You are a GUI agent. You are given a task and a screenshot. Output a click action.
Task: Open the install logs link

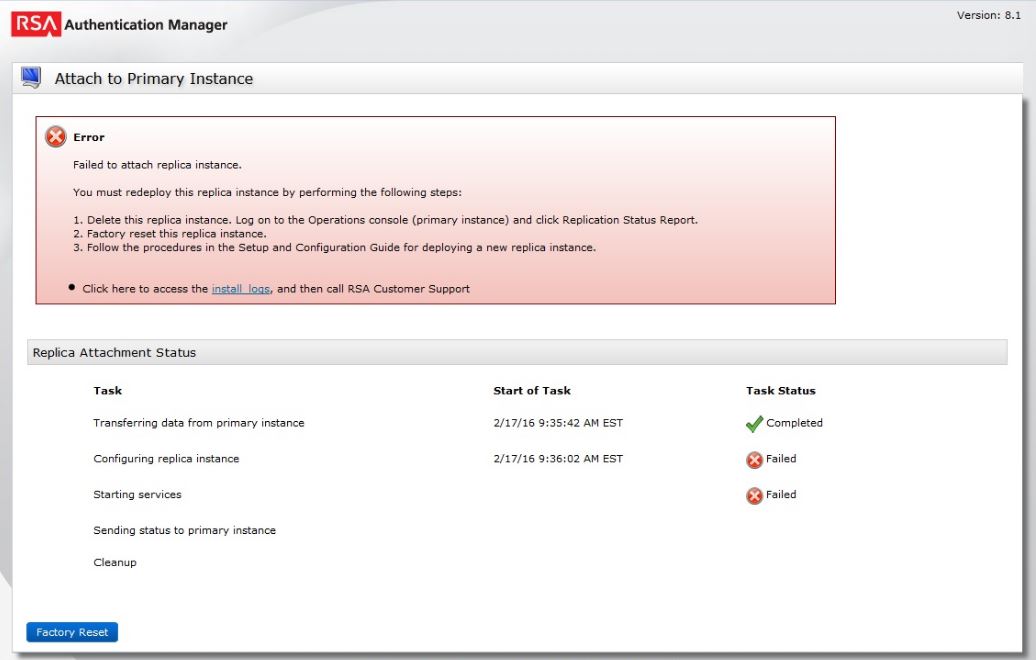point(241,289)
